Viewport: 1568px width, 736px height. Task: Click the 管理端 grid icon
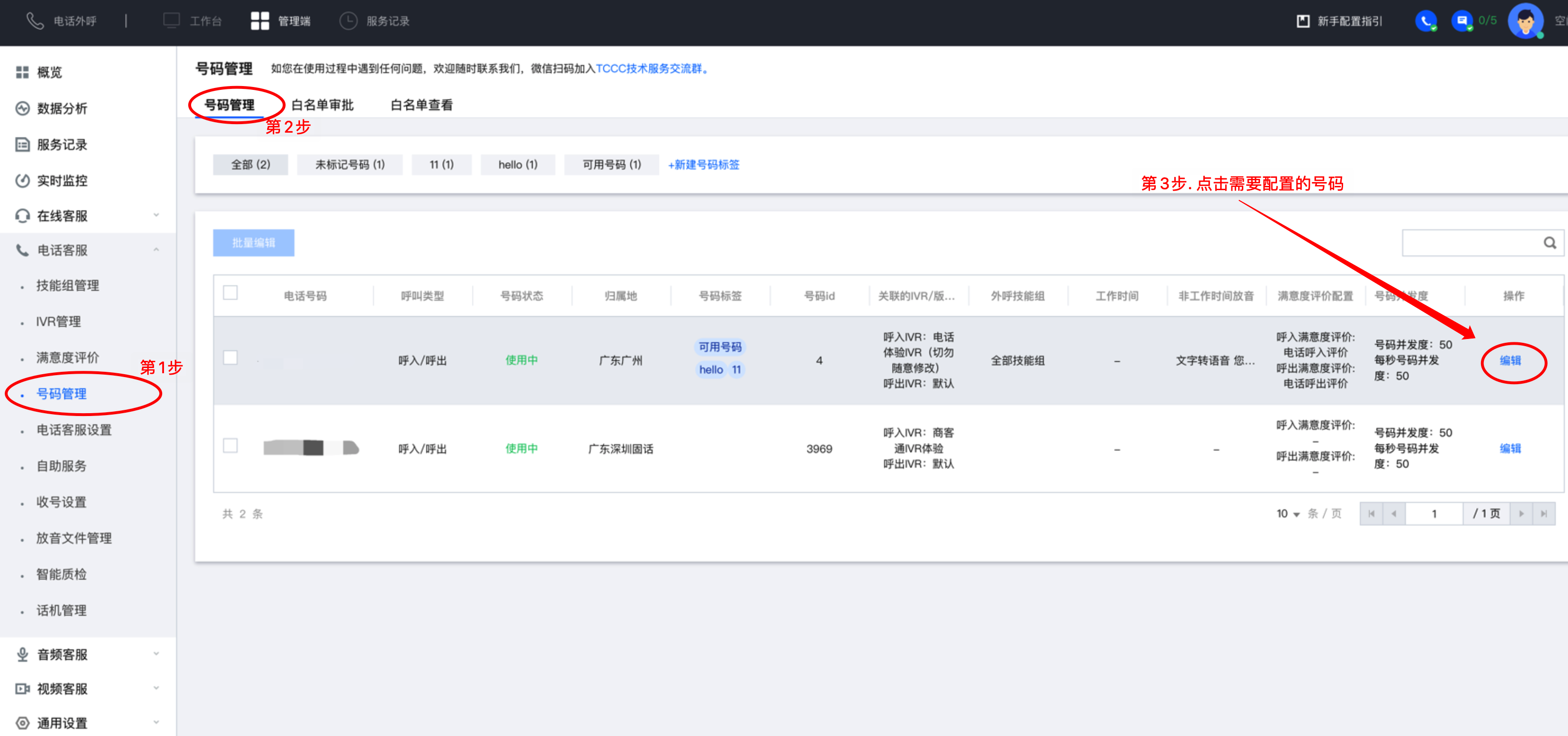point(260,21)
